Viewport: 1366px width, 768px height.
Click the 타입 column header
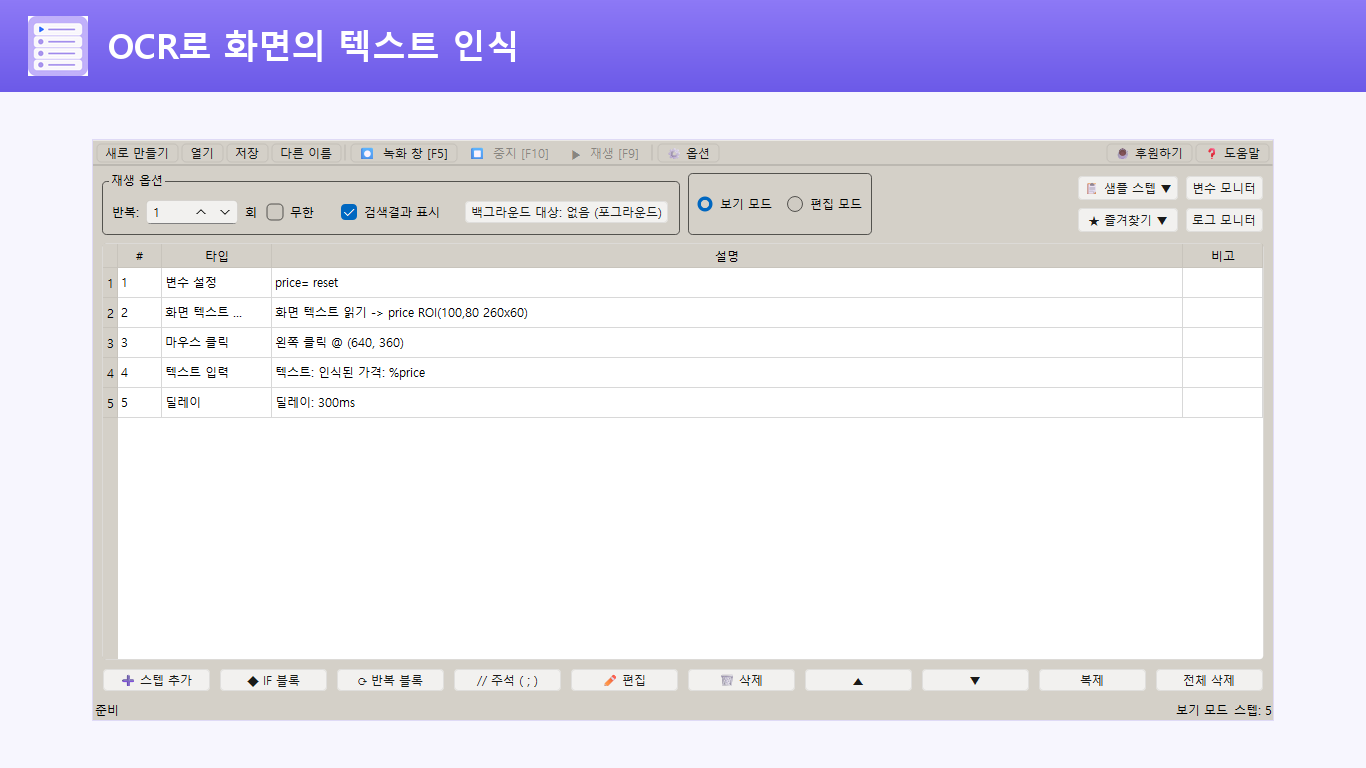point(216,256)
